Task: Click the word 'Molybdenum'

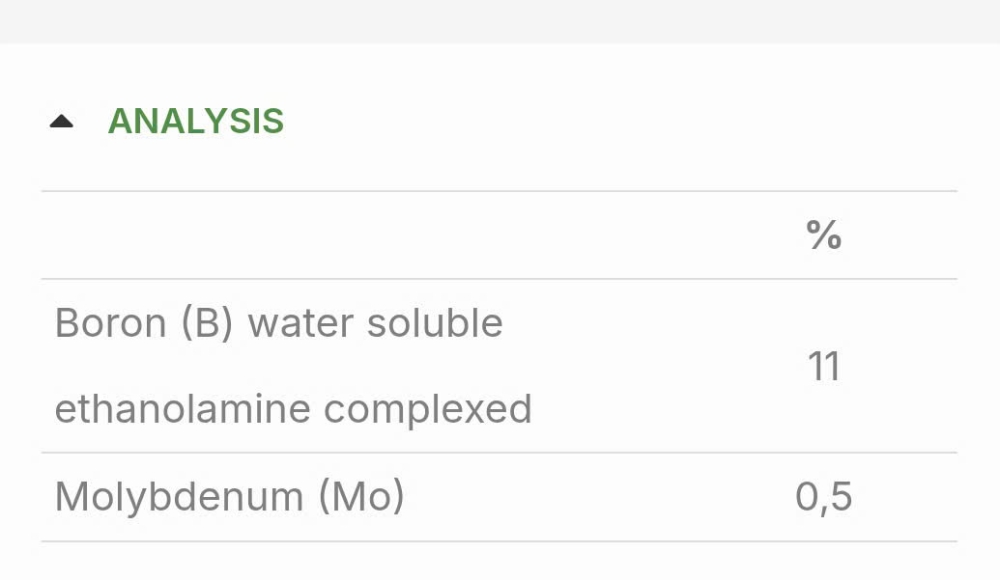Action: click(179, 496)
